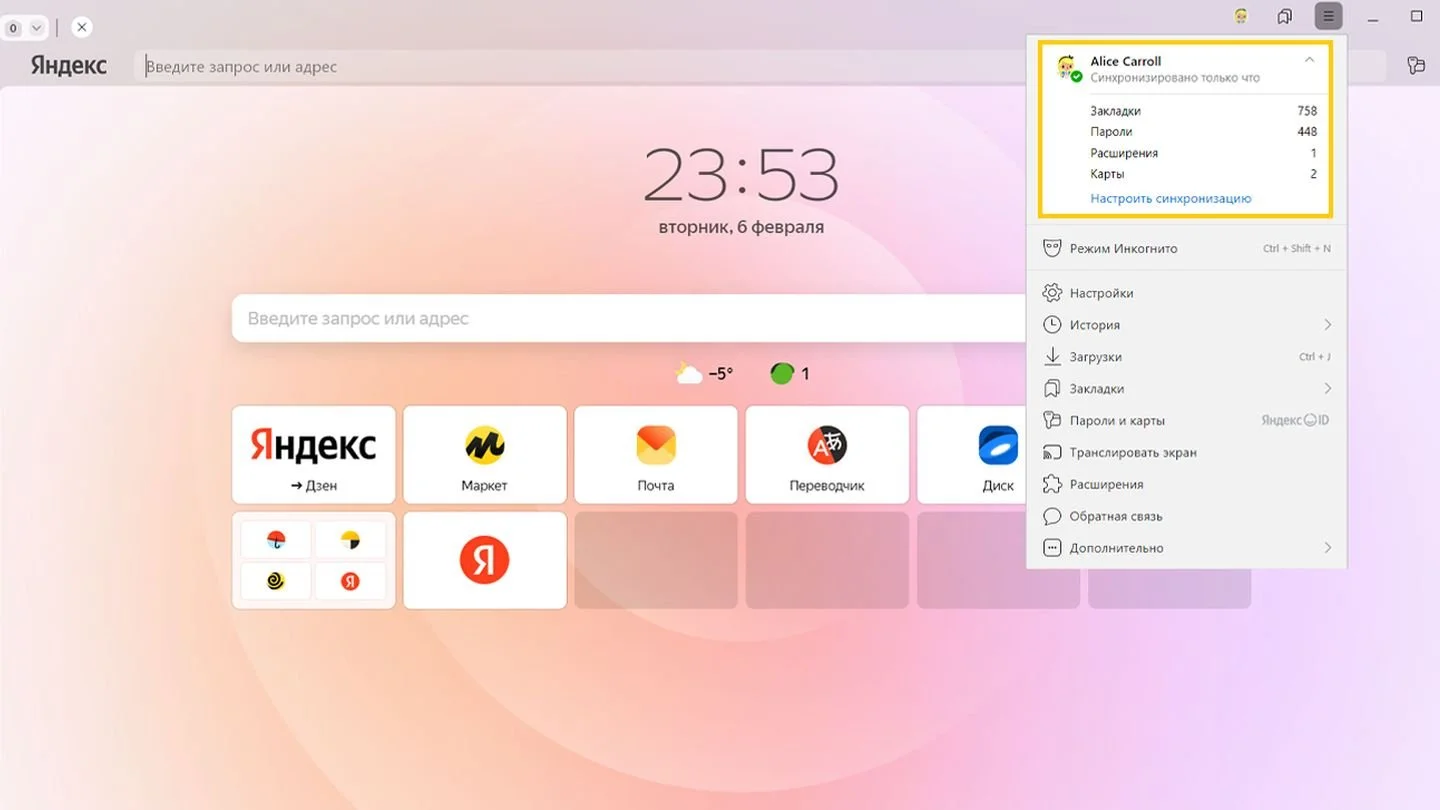Click the Yandex ID label
Image resolution: width=1440 pixels, height=810 pixels.
[1295, 421]
